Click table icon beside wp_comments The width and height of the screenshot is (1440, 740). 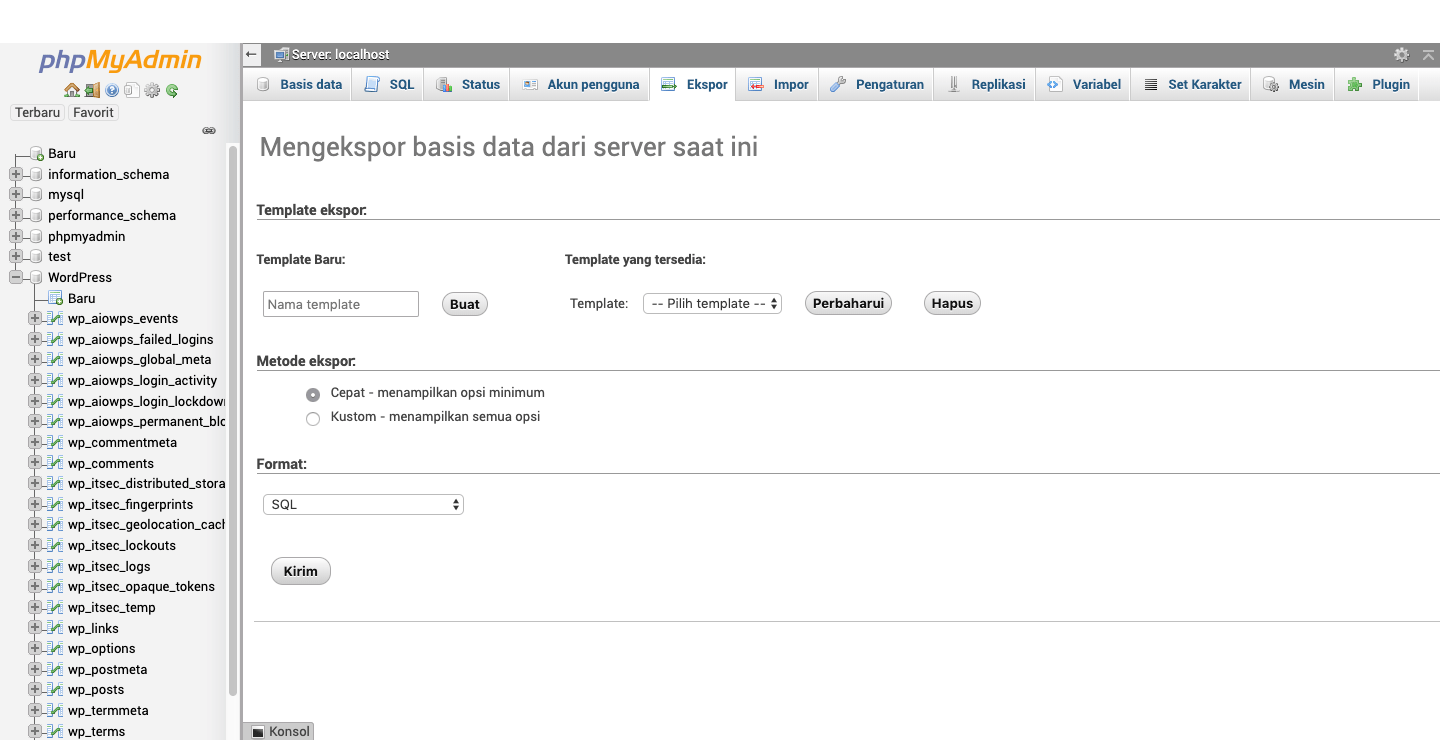pos(56,463)
